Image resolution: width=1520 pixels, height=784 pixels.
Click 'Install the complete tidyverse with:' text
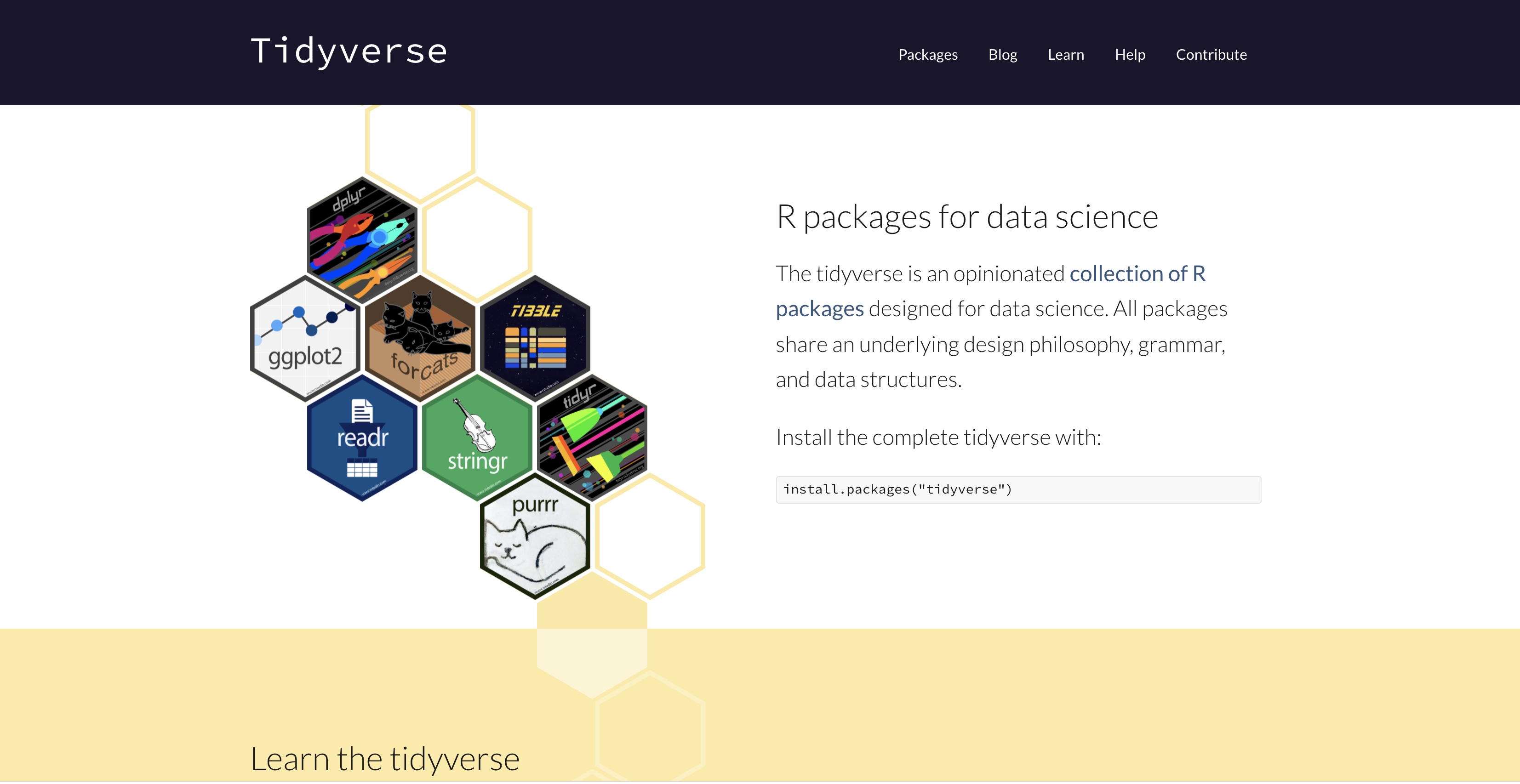pos(938,437)
